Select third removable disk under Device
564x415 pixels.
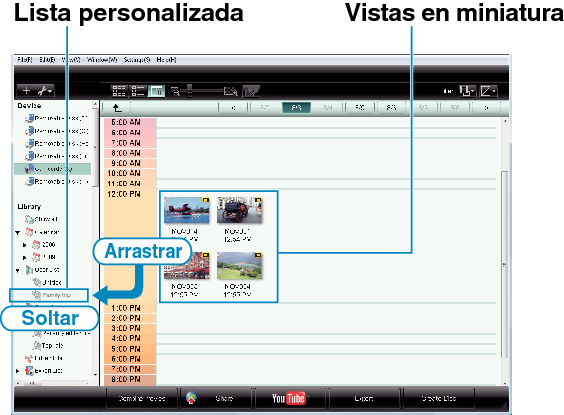tap(56, 143)
